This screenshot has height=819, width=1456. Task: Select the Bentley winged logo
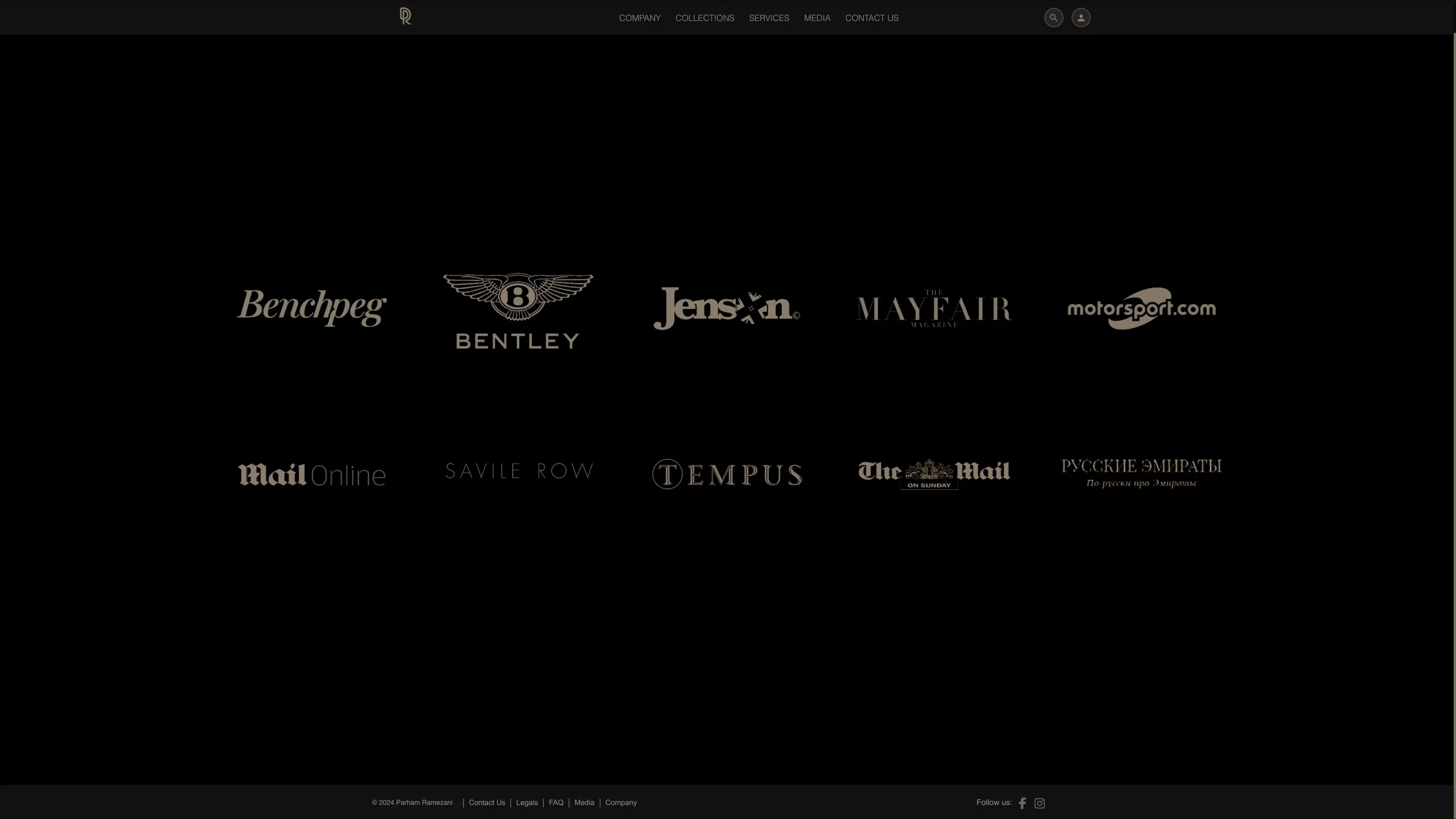pos(518,311)
